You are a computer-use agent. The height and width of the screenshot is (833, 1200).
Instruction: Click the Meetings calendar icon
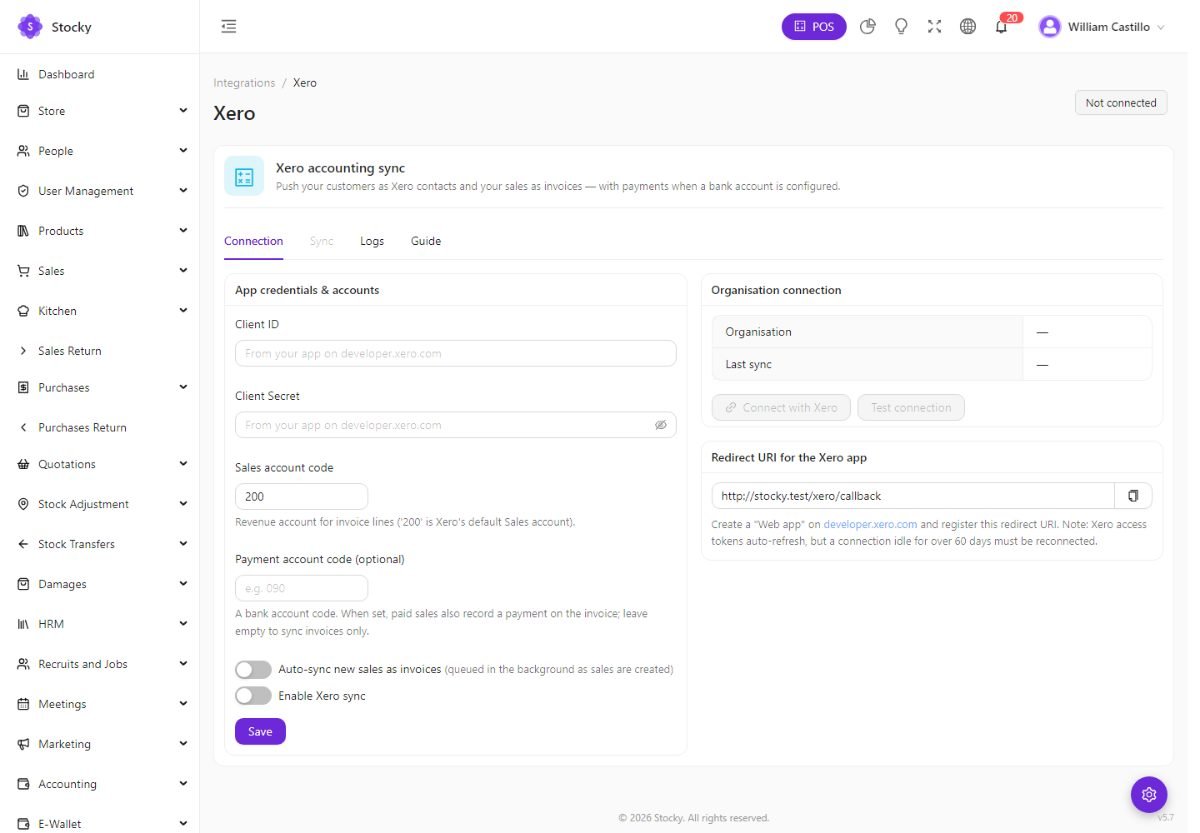pos(24,704)
